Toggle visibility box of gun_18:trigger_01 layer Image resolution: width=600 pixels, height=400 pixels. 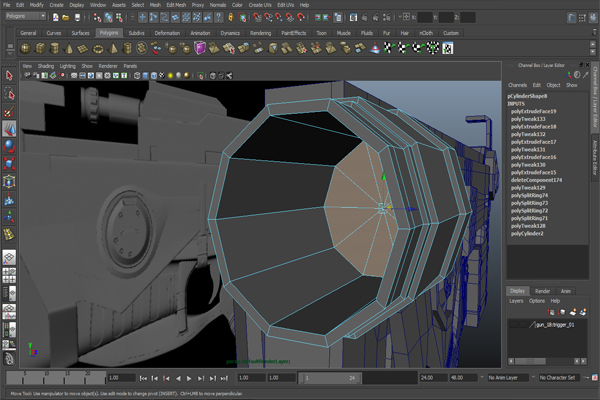514,325
